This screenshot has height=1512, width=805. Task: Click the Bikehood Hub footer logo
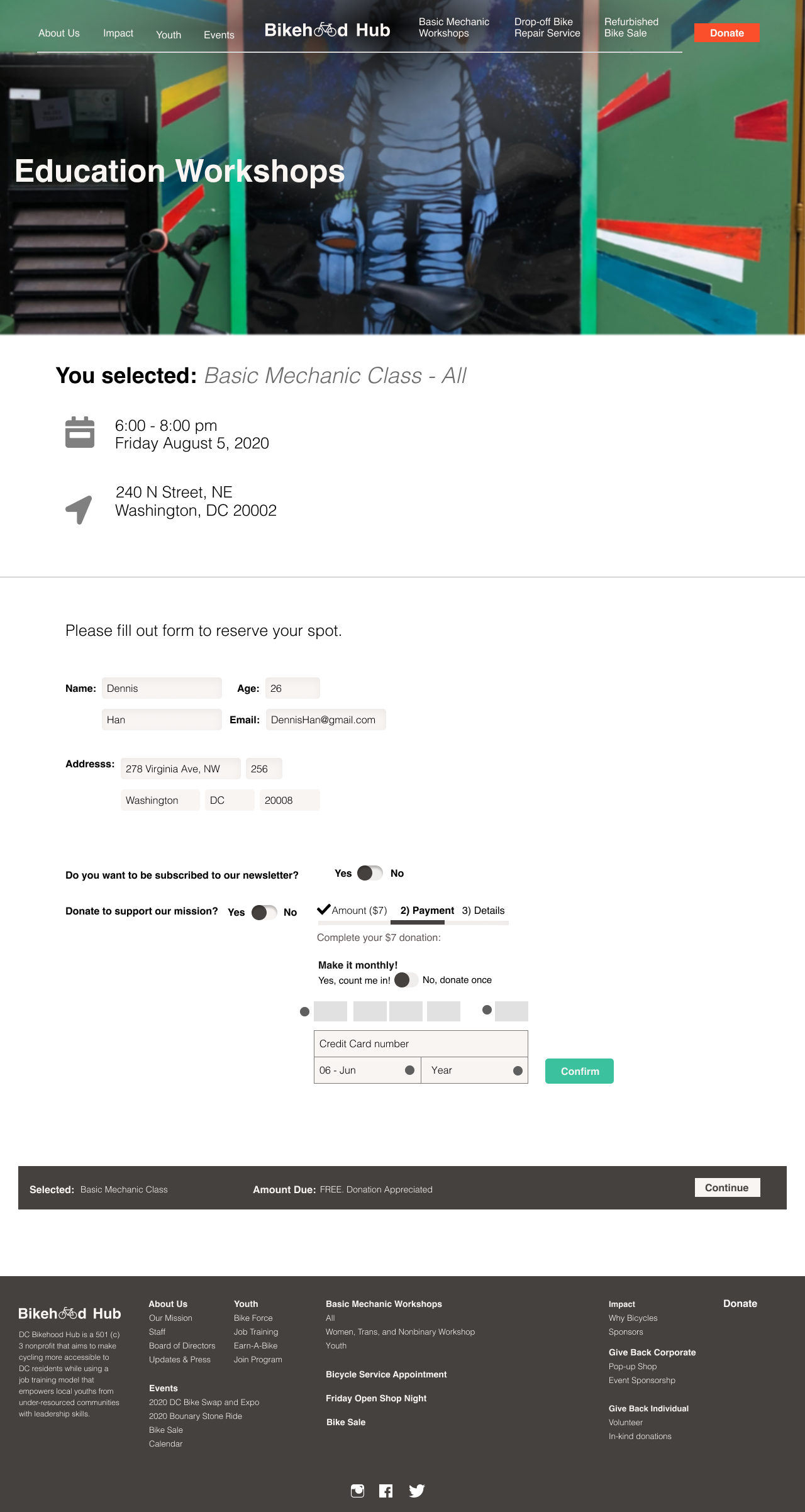[x=69, y=1313]
